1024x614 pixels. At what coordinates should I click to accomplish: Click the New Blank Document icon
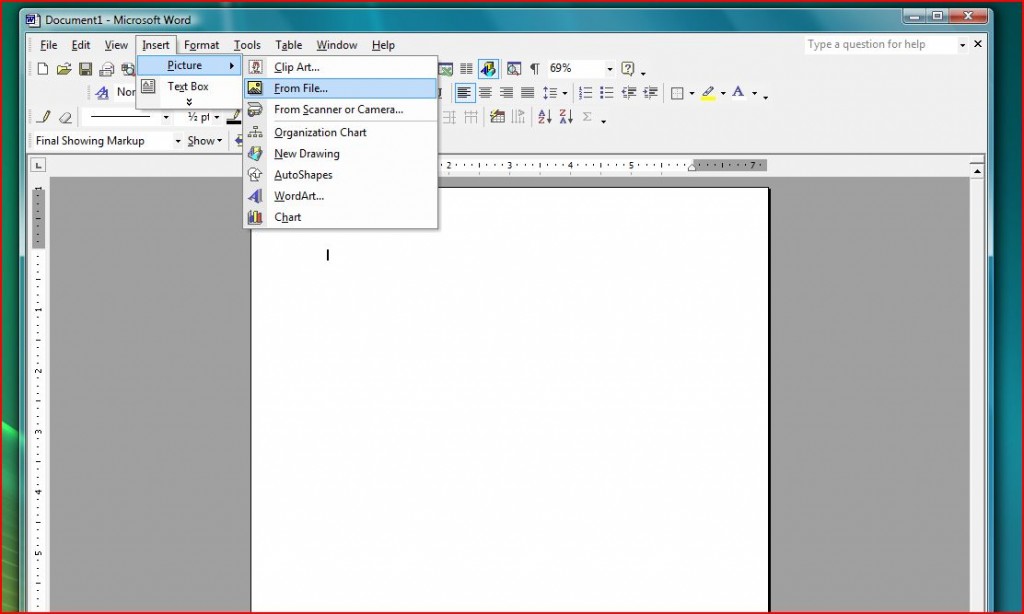click(x=43, y=69)
